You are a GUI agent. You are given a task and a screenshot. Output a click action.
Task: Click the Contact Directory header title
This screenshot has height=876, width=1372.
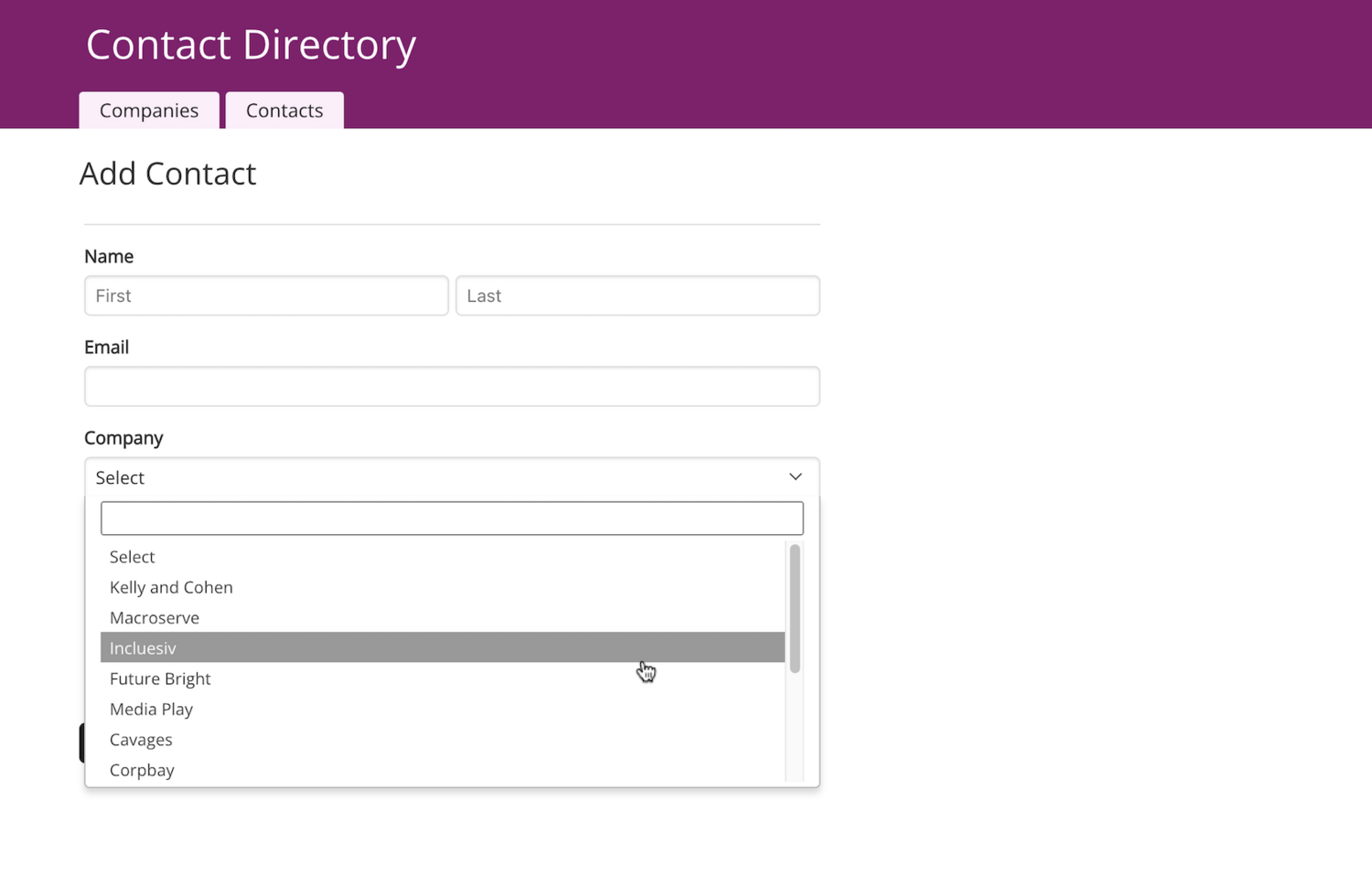pos(251,45)
